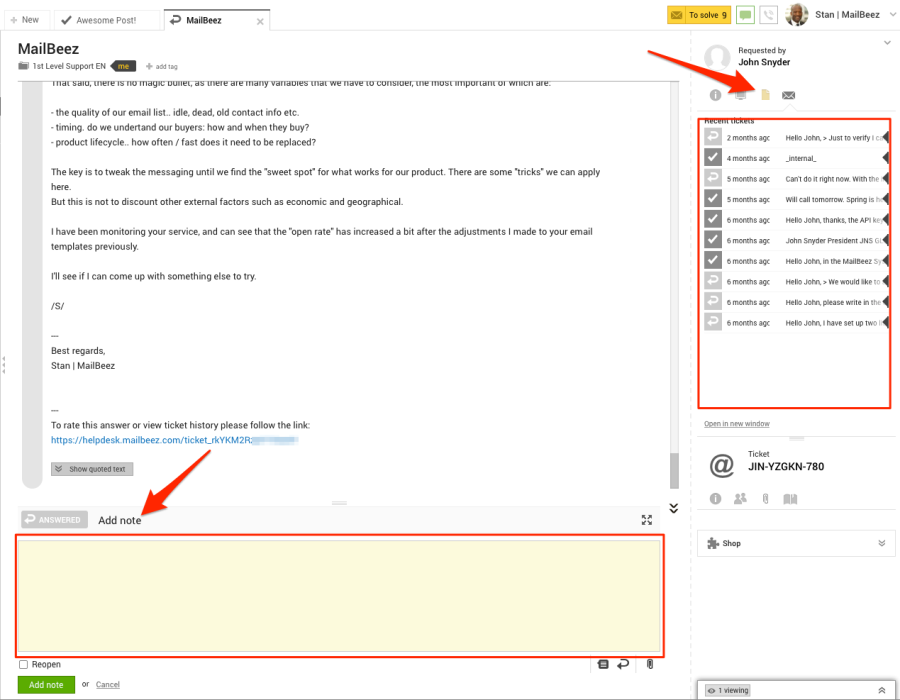The width and height of the screenshot is (900, 700).
Task: Open ticket 'Hello John, in the MailBeez'
Action: tap(796, 262)
